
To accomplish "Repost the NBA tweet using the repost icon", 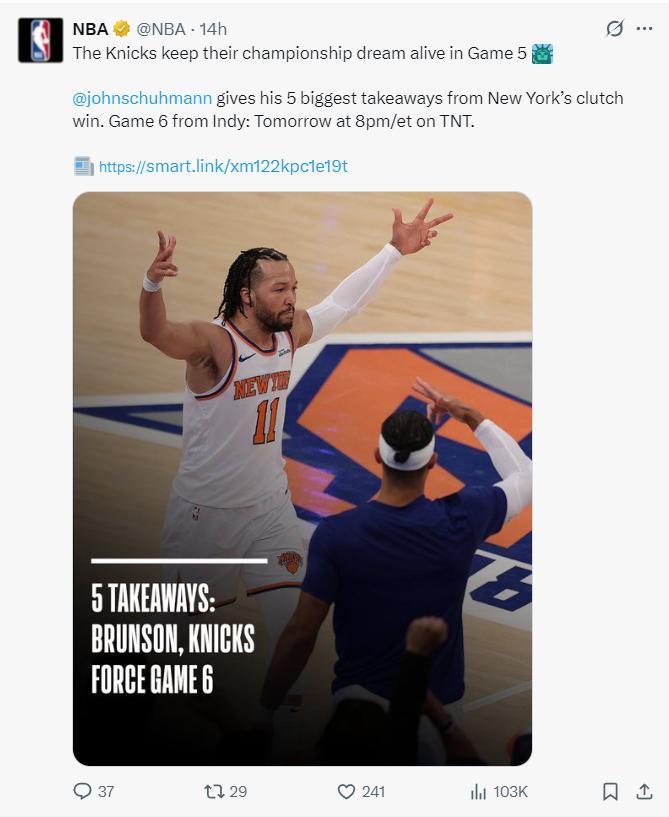I will point(214,791).
